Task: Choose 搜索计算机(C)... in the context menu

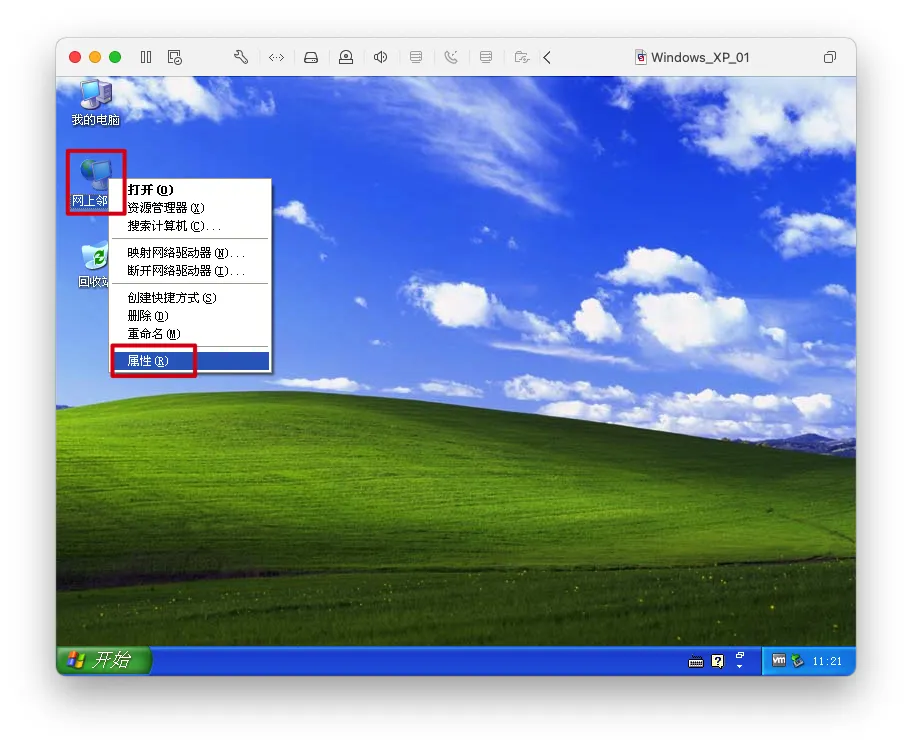Action: (x=190, y=226)
